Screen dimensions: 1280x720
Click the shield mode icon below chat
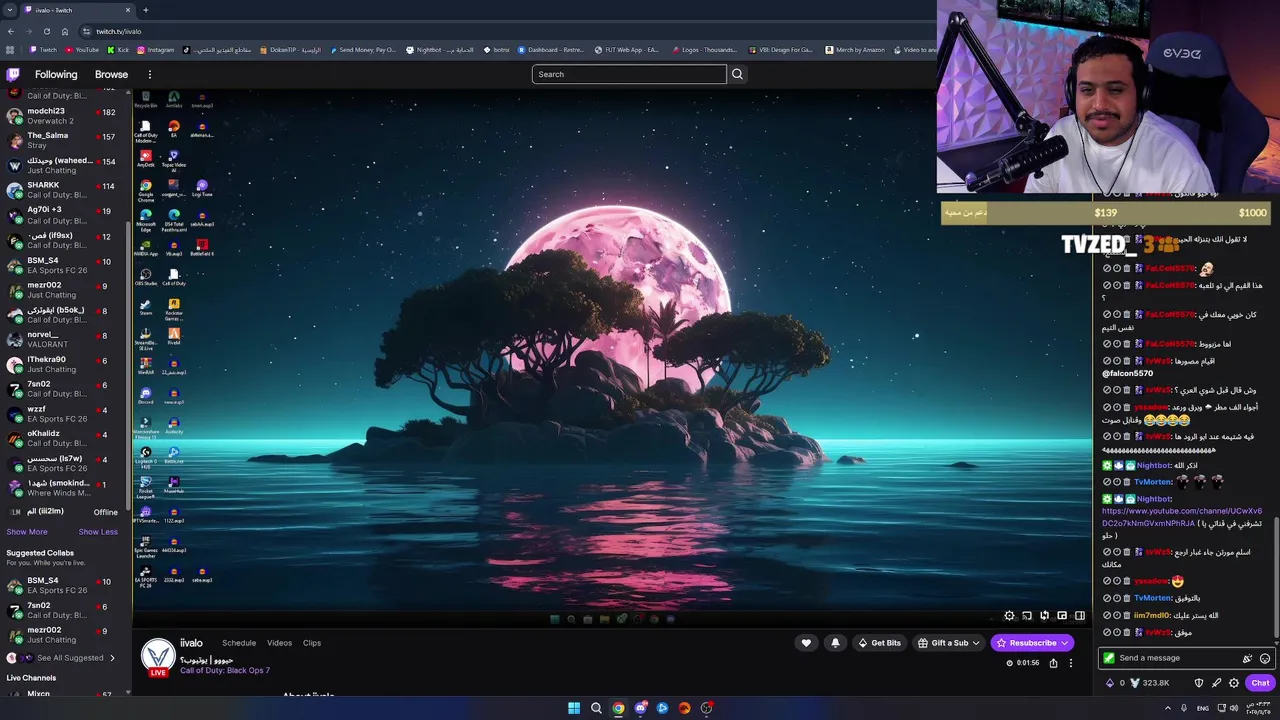coord(1199,683)
